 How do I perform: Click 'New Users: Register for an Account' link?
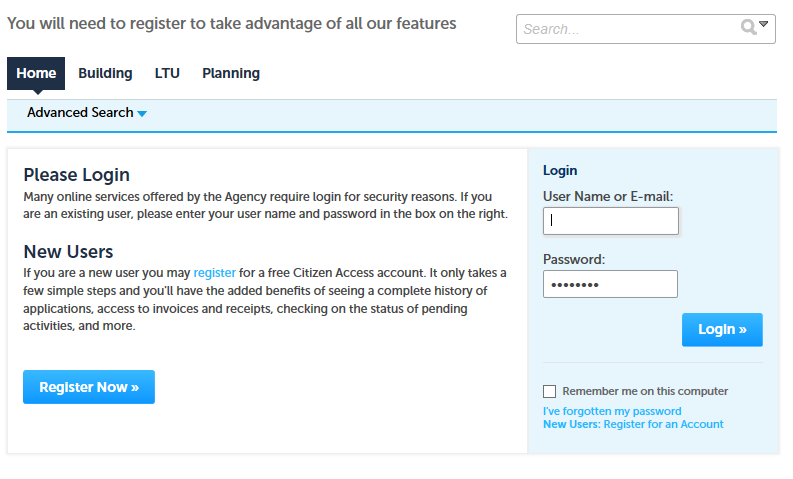click(x=633, y=424)
